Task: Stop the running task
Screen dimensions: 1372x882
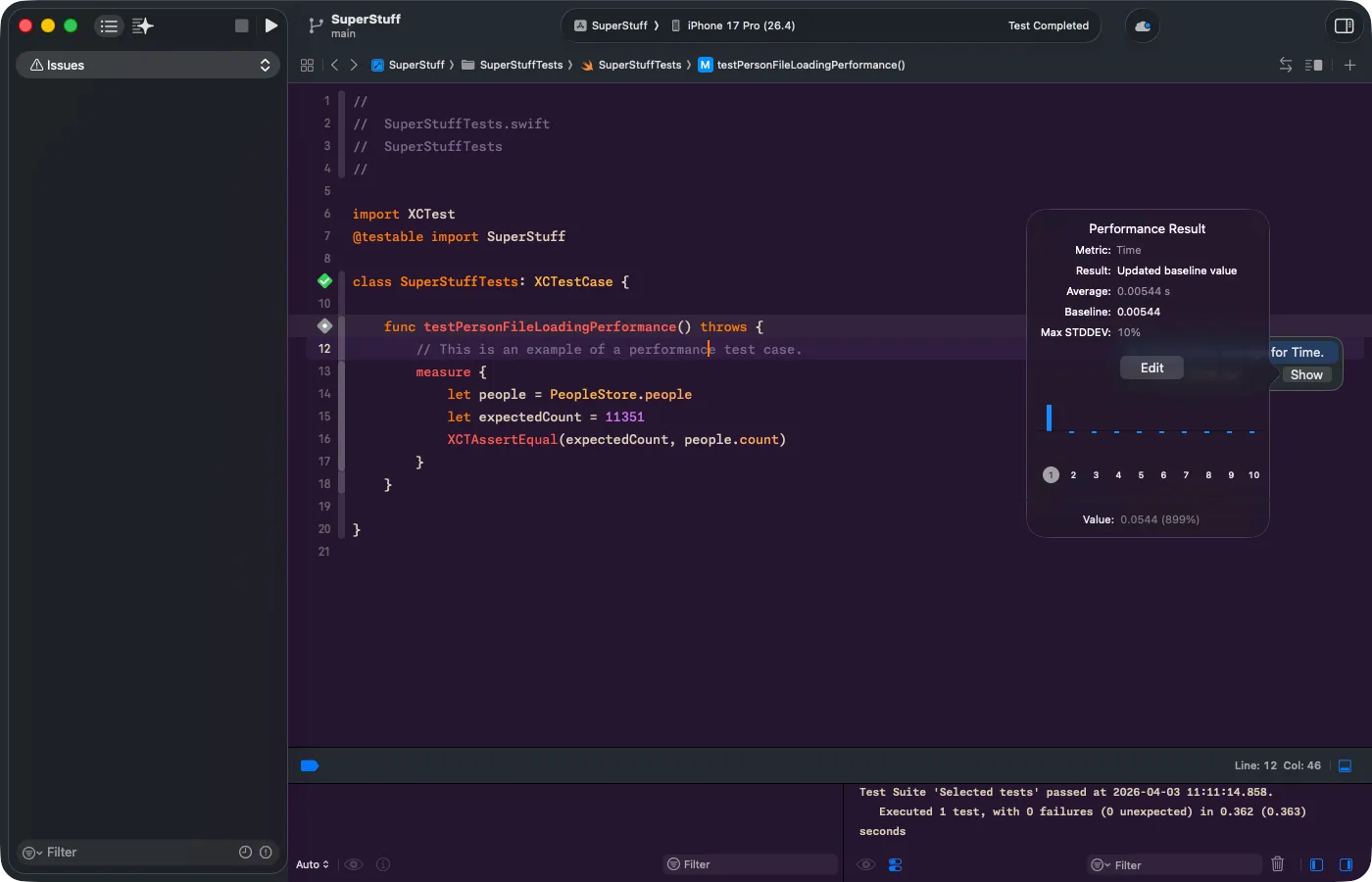Action: pos(242,26)
